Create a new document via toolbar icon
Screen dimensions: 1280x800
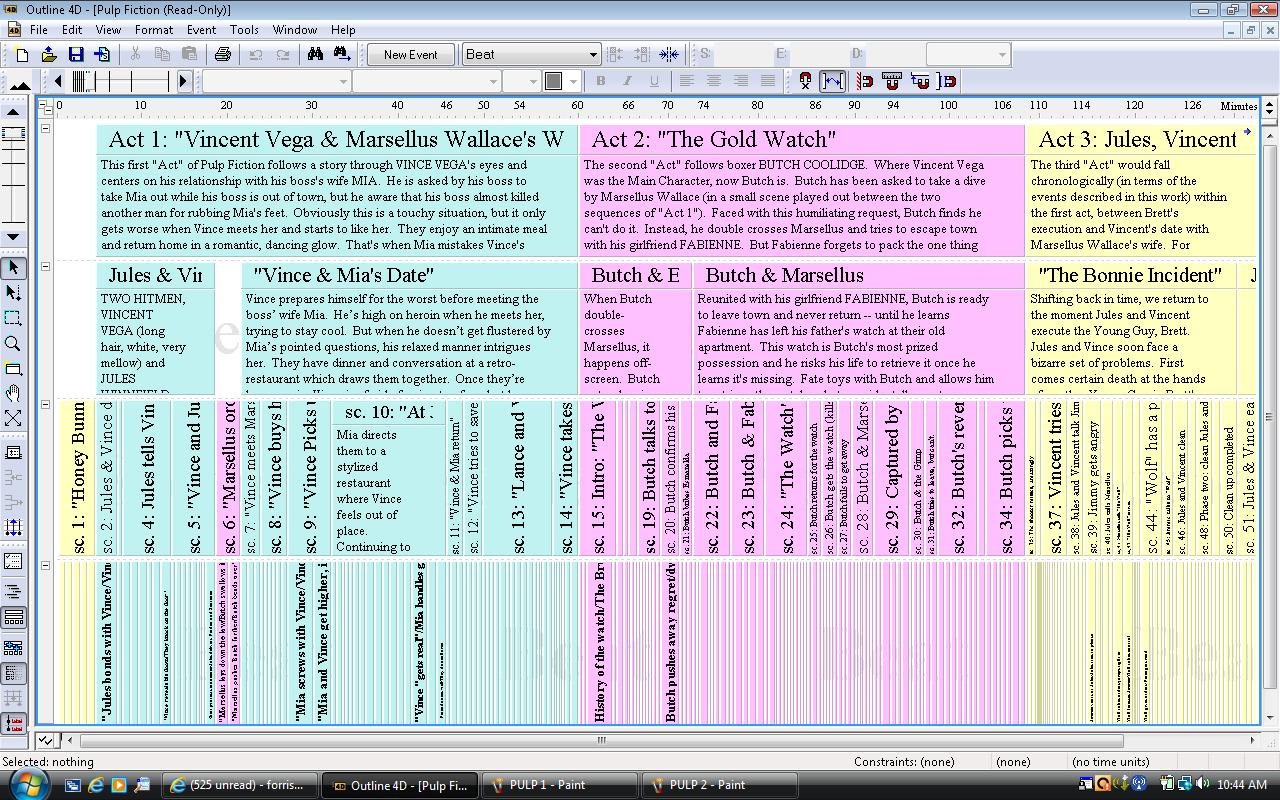coord(22,54)
